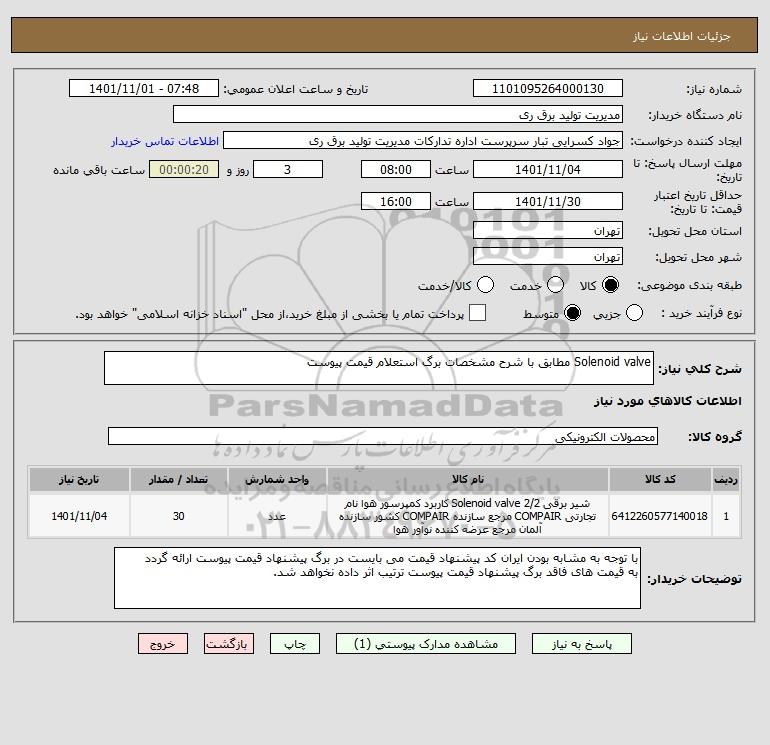
Task: Click the چاپ print button
Action: [x=295, y=644]
